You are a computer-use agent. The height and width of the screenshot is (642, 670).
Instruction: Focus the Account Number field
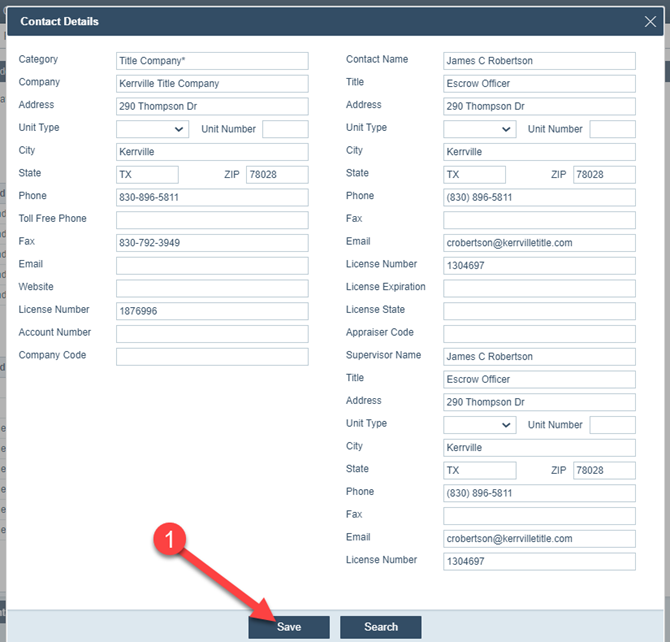coord(212,334)
